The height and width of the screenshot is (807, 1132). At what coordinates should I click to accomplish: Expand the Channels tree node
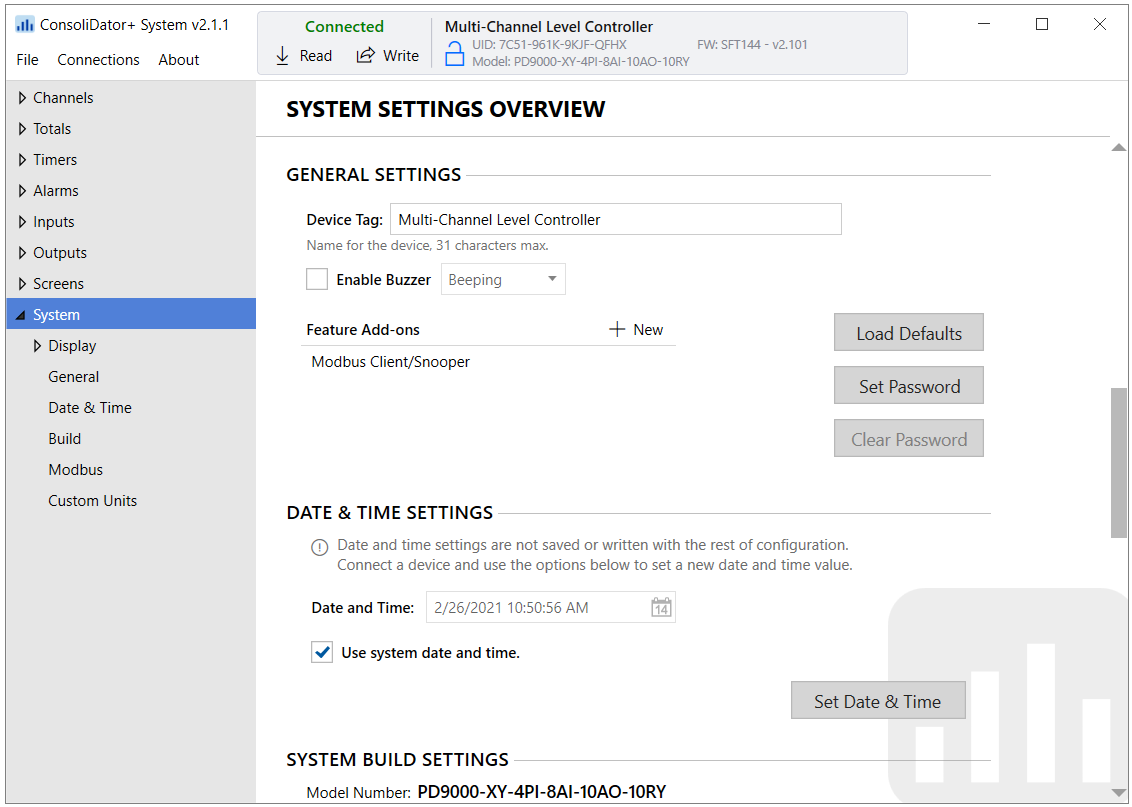22,97
